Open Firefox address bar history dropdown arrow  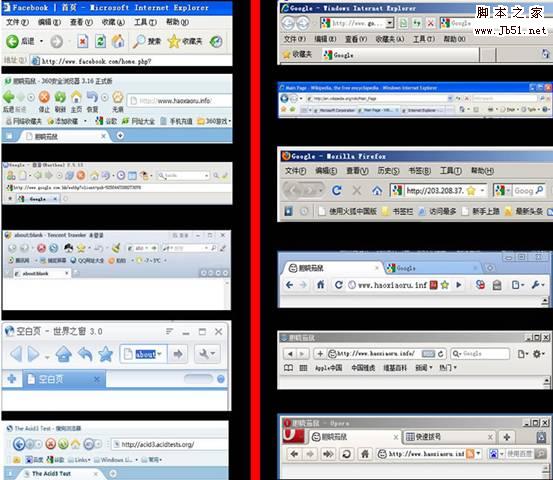tap(482, 191)
